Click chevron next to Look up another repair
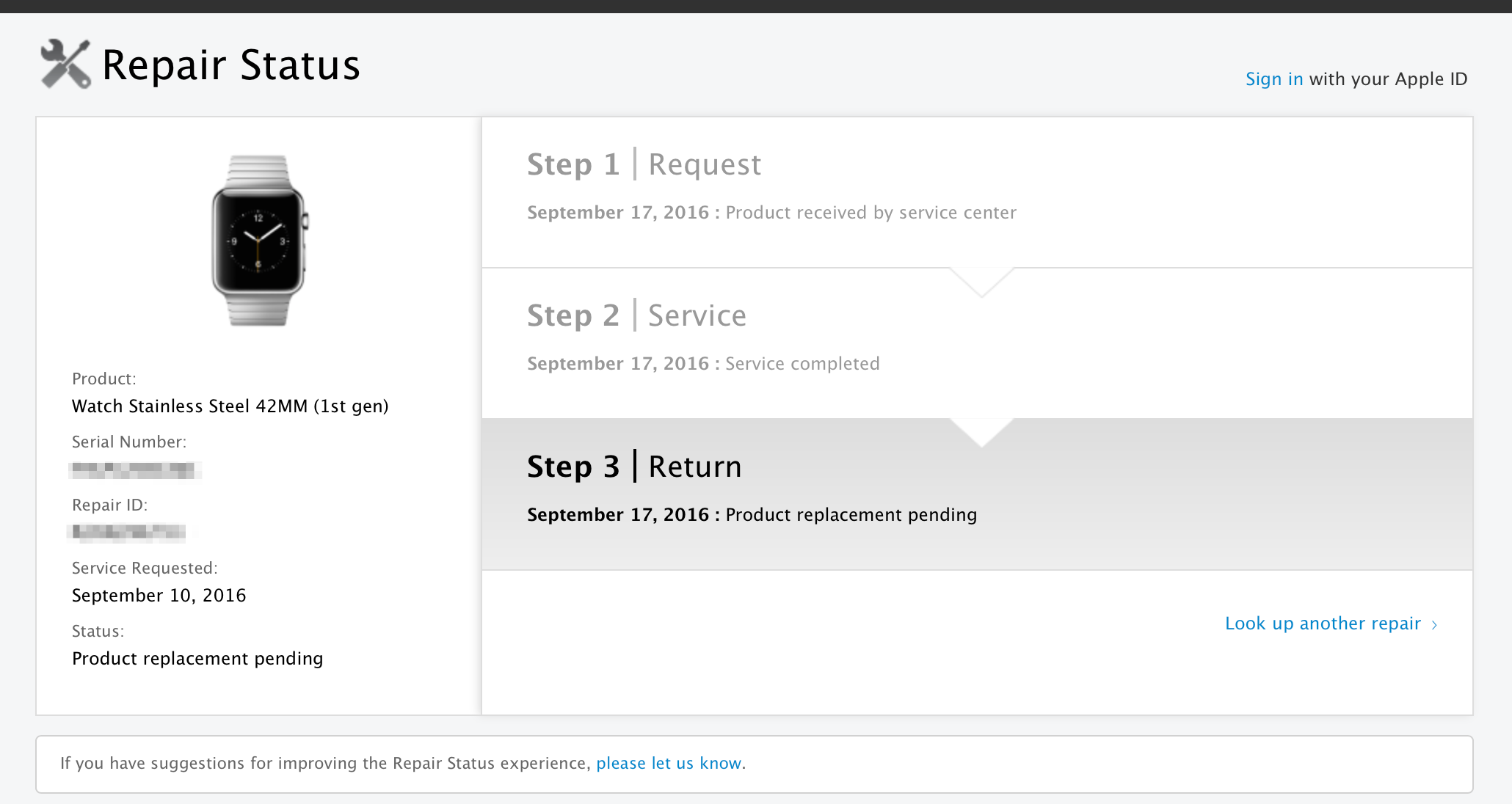The height and width of the screenshot is (804, 1512). pyautogui.click(x=1434, y=625)
